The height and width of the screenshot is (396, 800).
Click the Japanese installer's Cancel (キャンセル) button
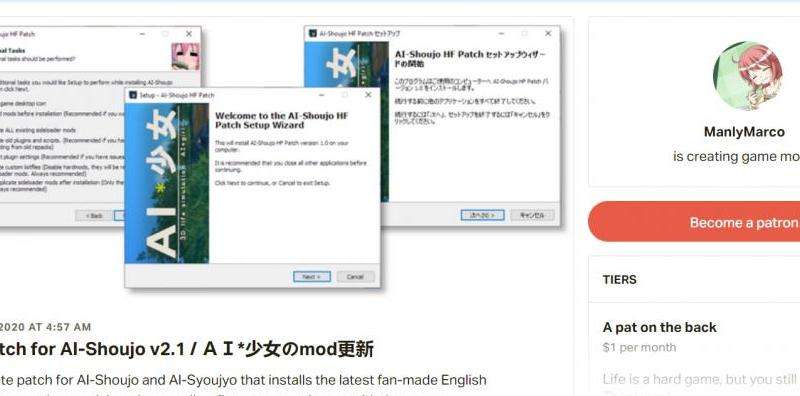(532, 215)
